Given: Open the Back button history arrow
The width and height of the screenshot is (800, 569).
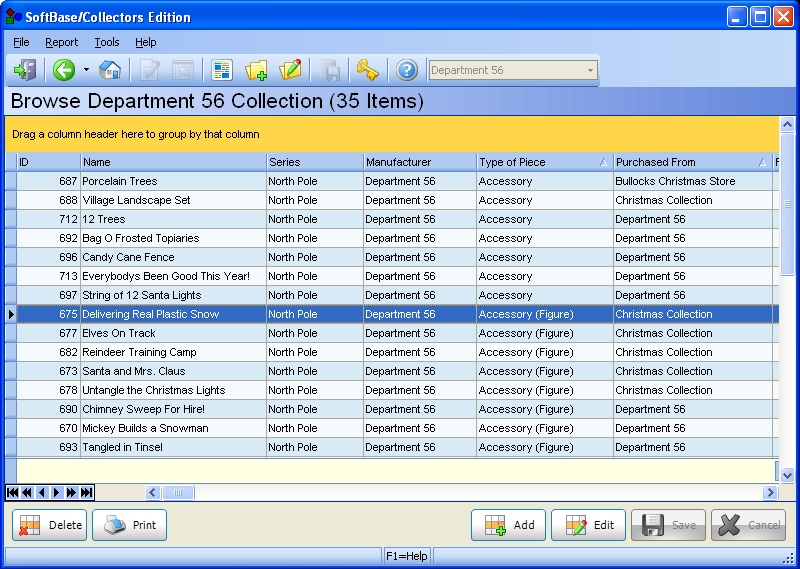Looking at the screenshot, I should 86,70.
